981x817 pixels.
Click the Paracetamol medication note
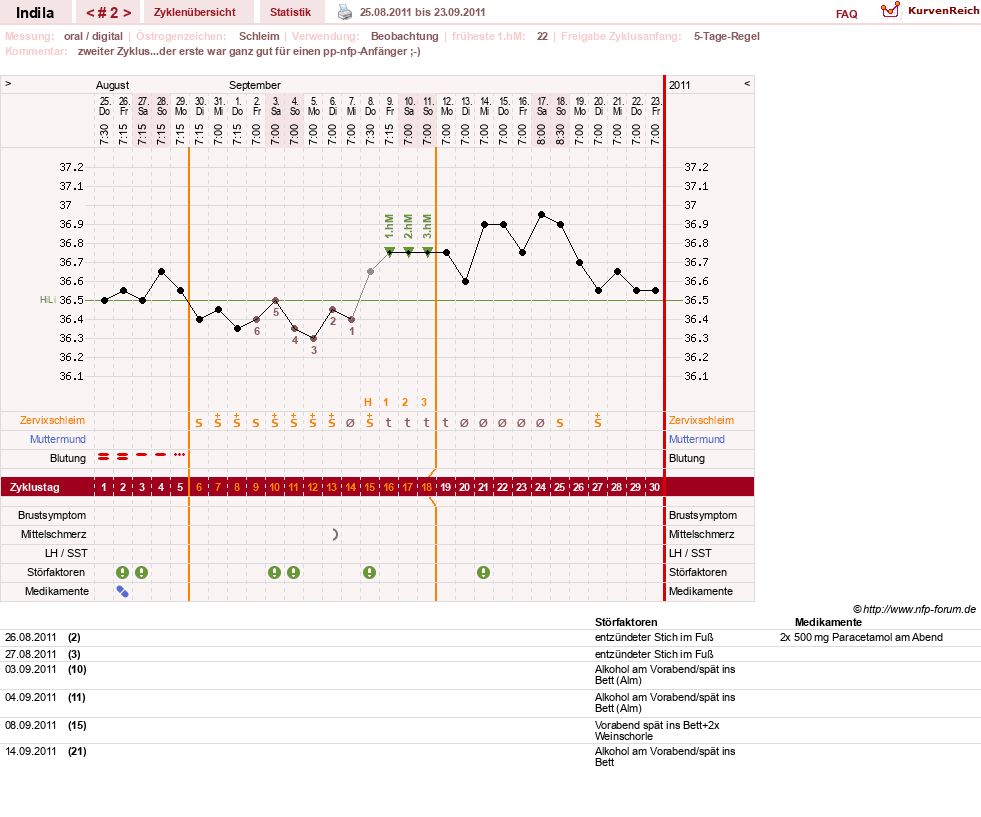pos(861,637)
